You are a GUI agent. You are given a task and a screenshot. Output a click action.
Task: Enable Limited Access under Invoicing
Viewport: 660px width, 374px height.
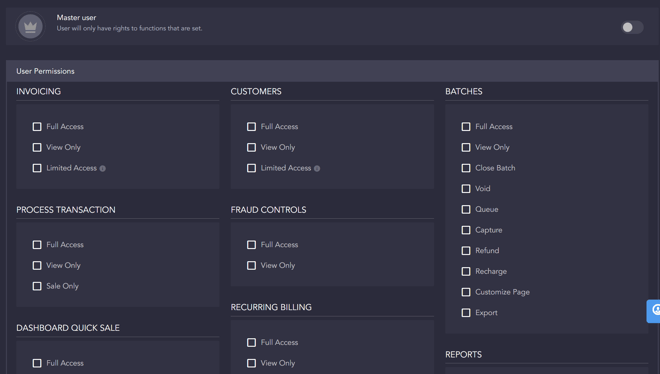(x=37, y=168)
